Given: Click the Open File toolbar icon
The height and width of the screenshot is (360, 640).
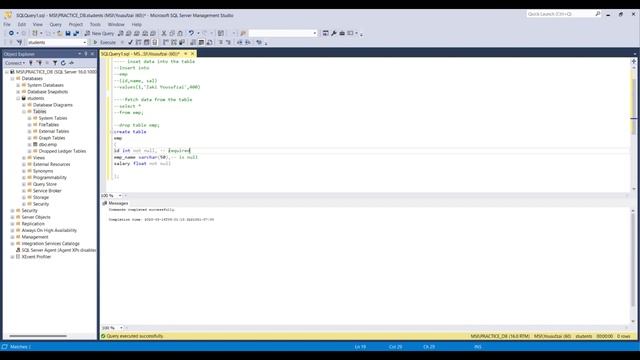Looking at the screenshot, I should pyautogui.click(x=60, y=33).
